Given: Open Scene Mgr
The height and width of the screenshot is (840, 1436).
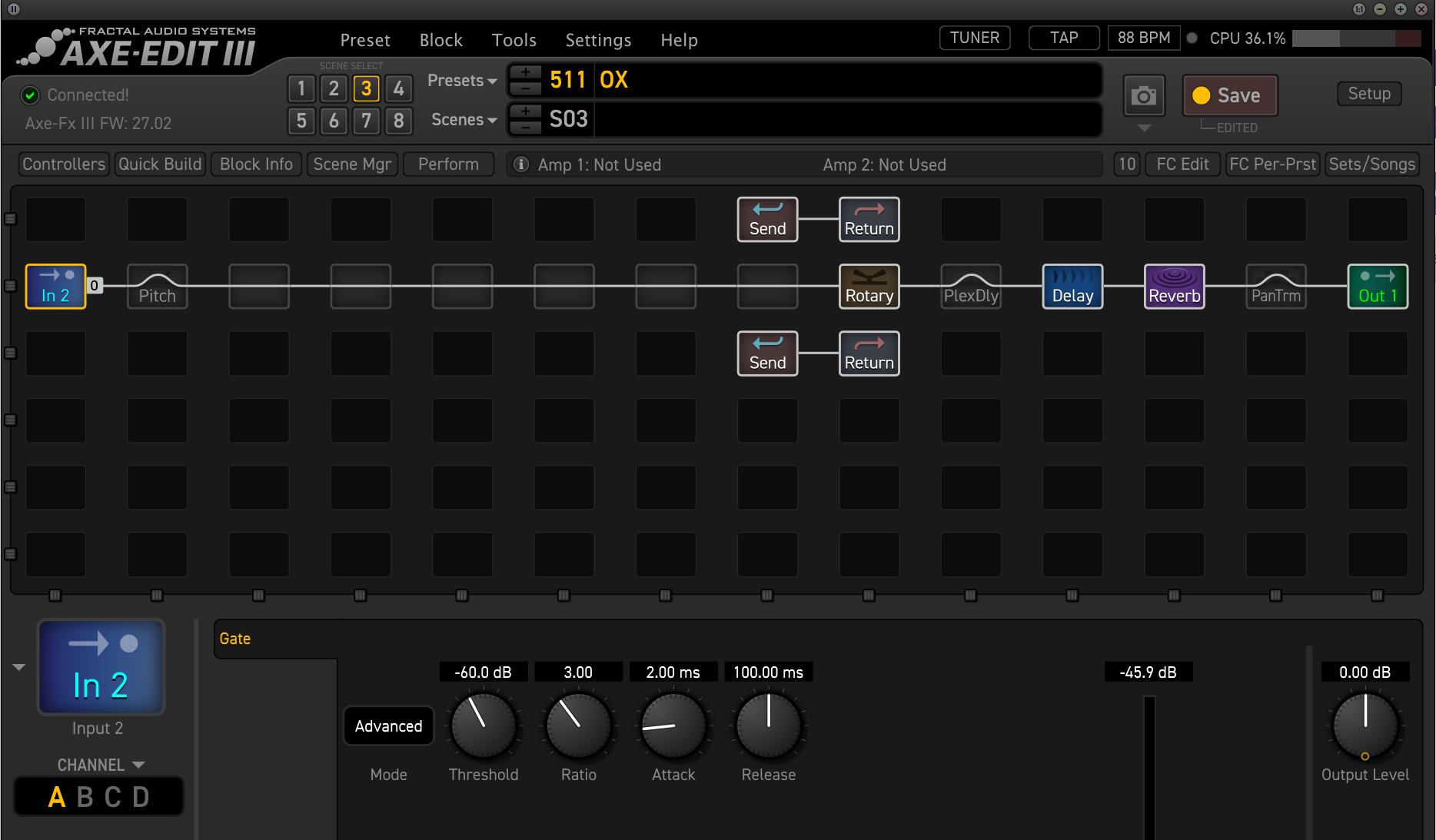Looking at the screenshot, I should pos(352,164).
